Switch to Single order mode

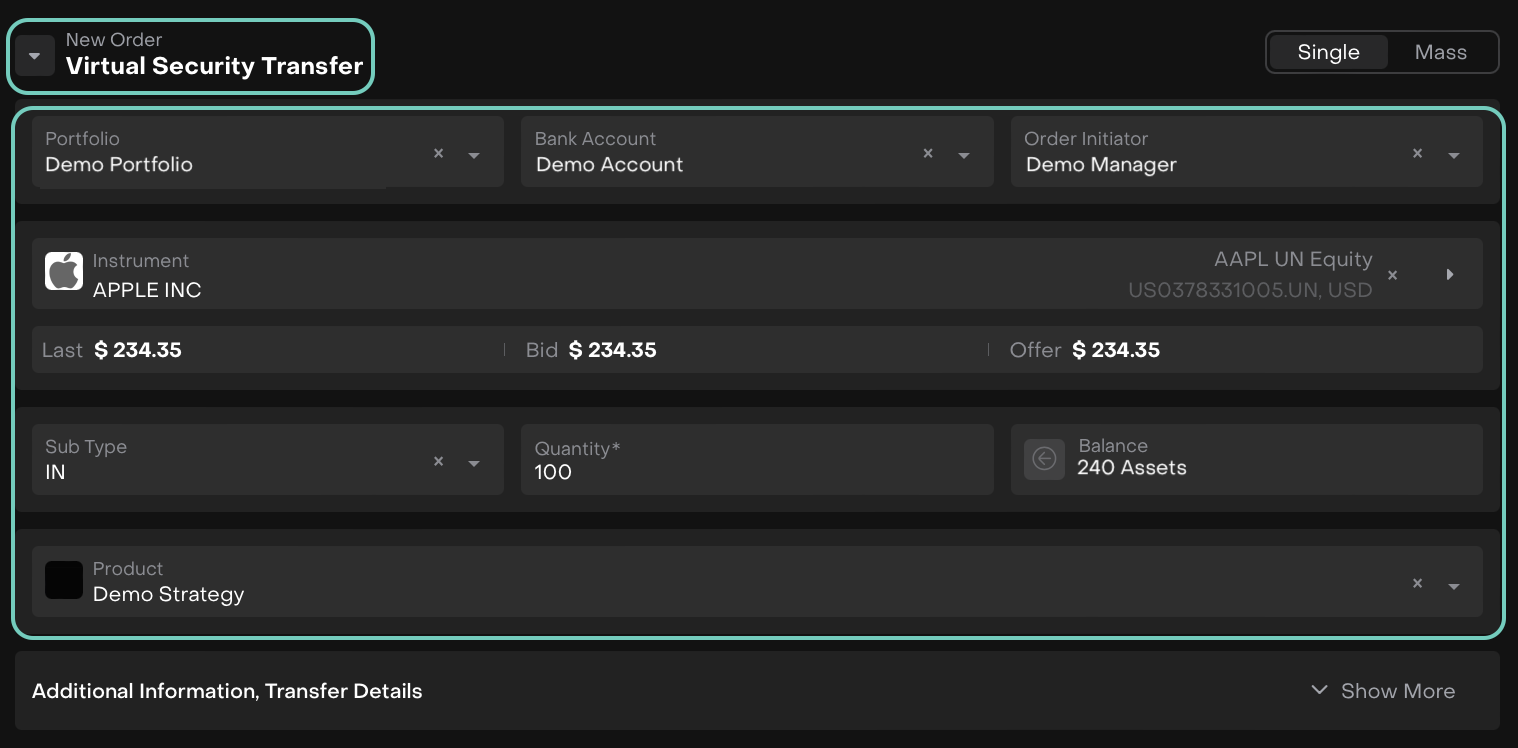pos(1328,53)
